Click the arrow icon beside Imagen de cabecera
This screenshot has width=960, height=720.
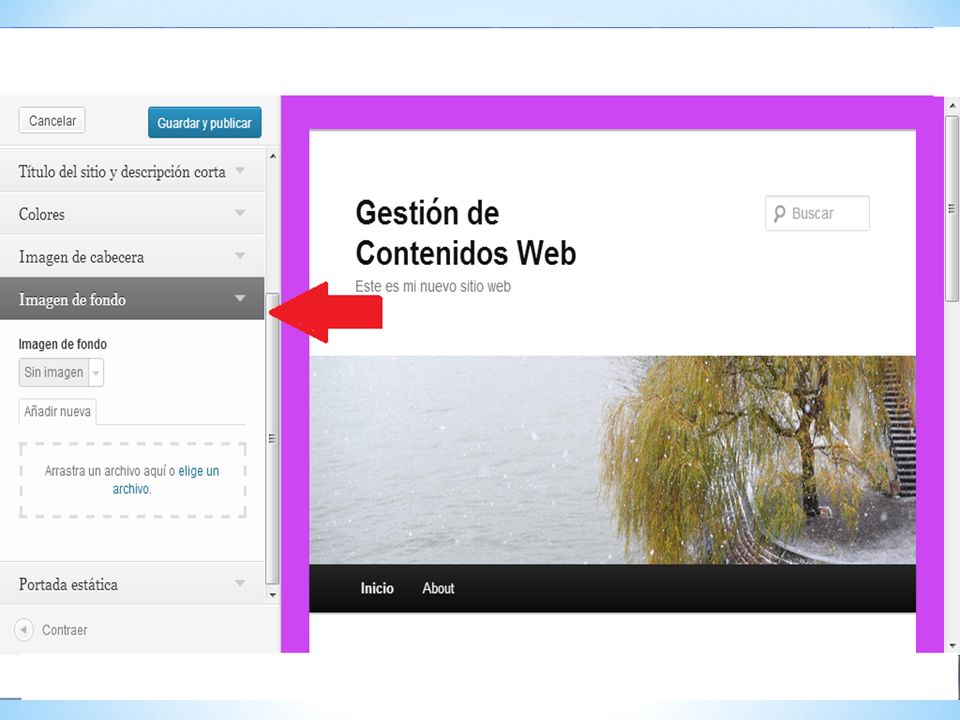(240, 255)
